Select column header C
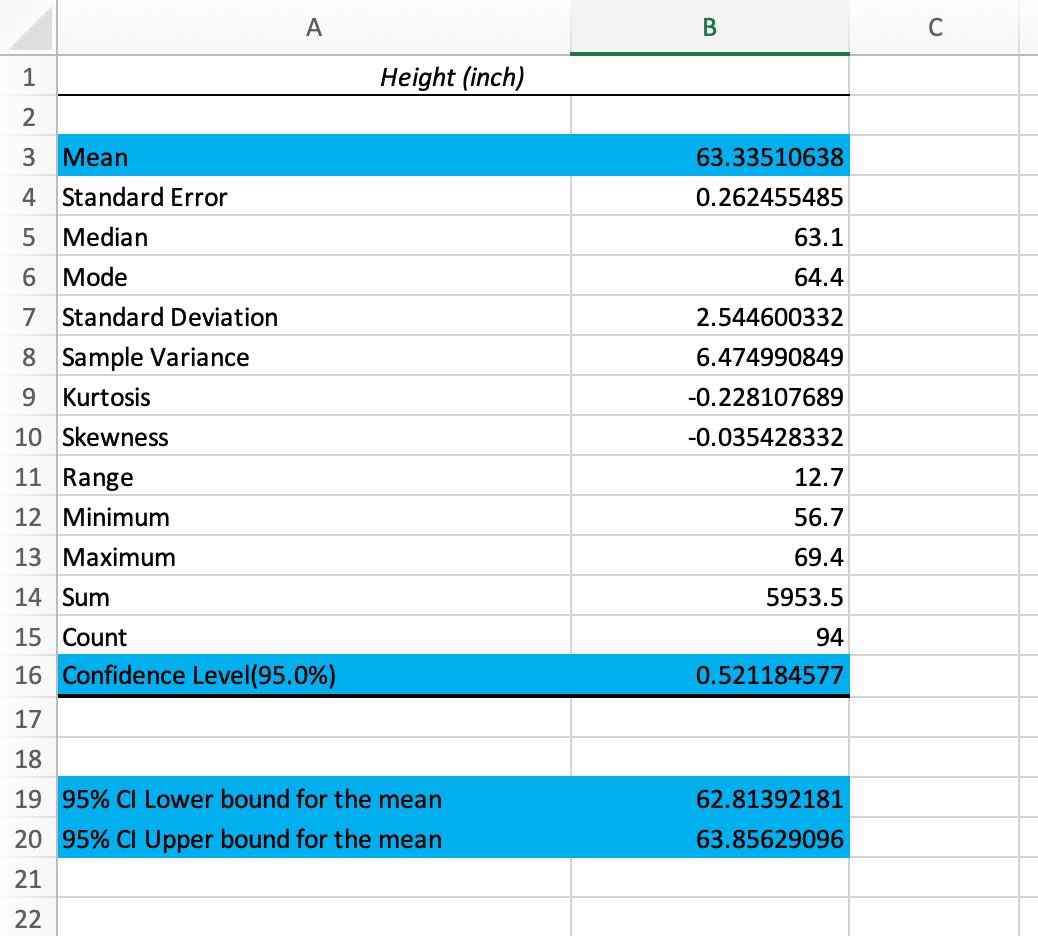1038x936 pixels. [936, 28]
